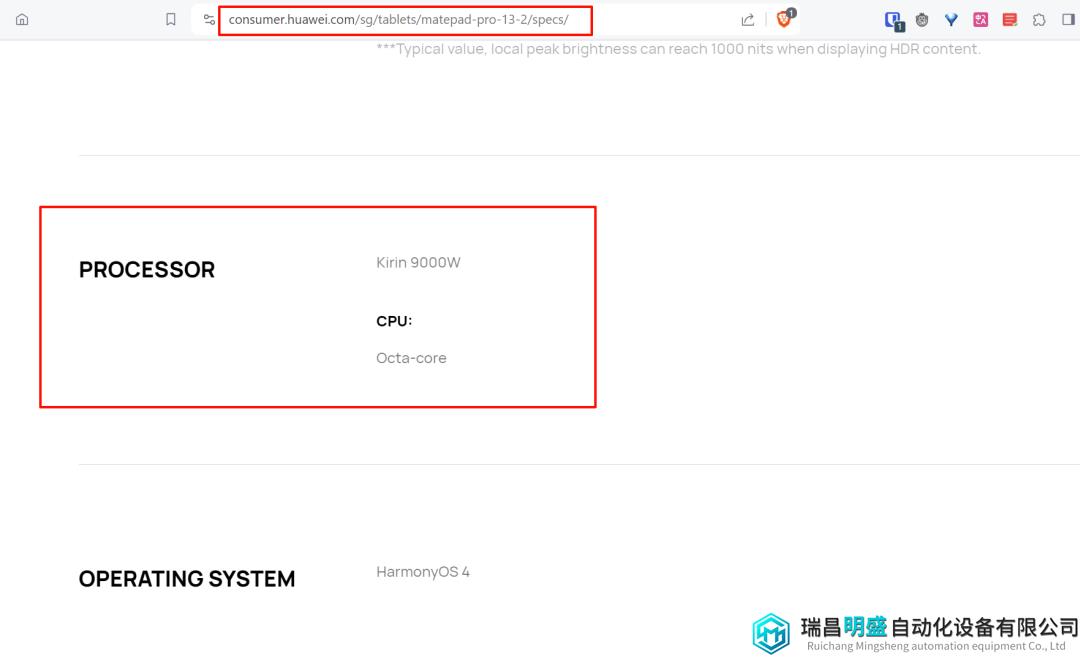
Task: Open the extensions puzzle-piece menu
Action: pyautogui.click(x=1039, y=20)
